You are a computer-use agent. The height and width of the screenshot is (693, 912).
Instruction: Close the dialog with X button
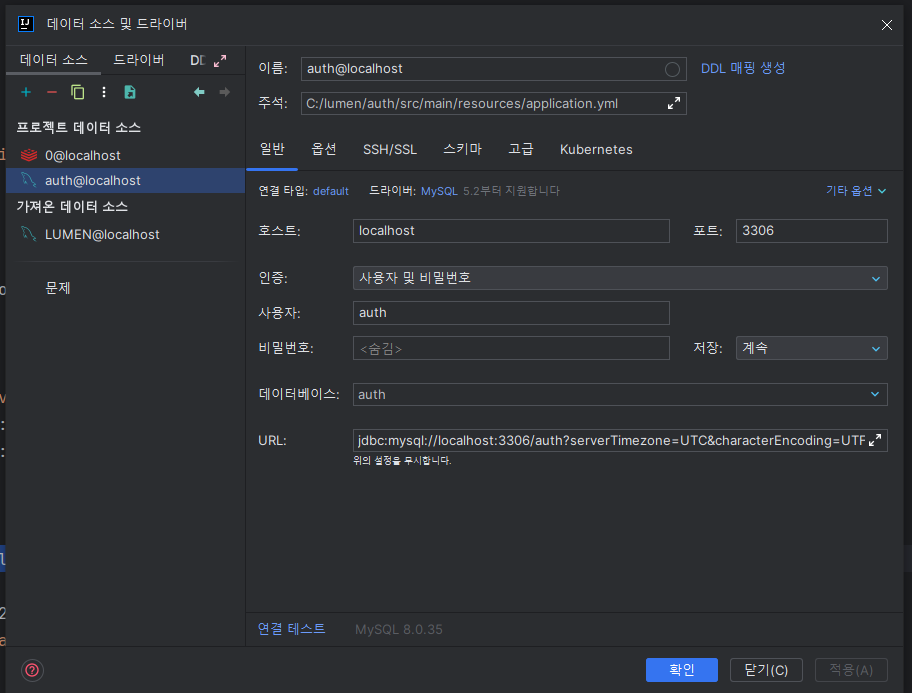coord(886,25)
